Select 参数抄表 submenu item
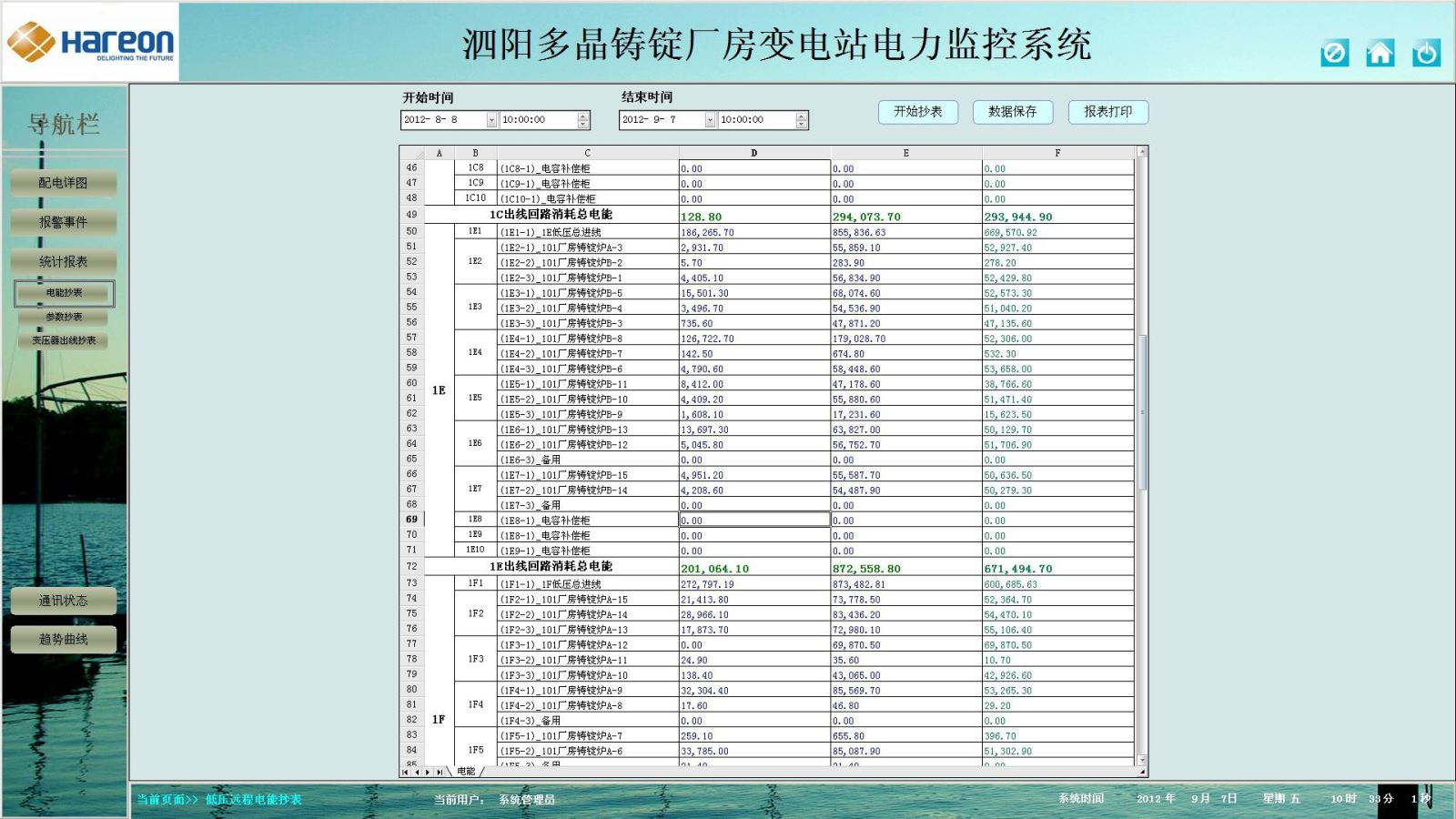This screenshot has width=1456, height=819. click(x=64, y=317)
